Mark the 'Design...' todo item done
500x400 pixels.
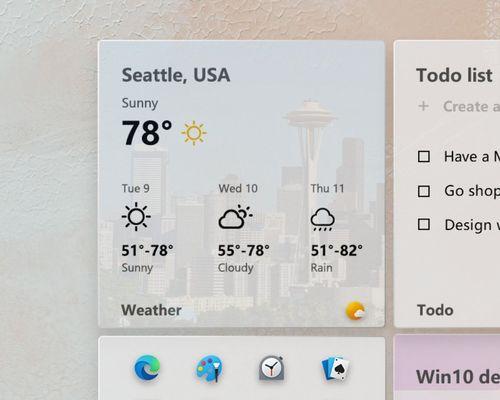click(424, 224)
